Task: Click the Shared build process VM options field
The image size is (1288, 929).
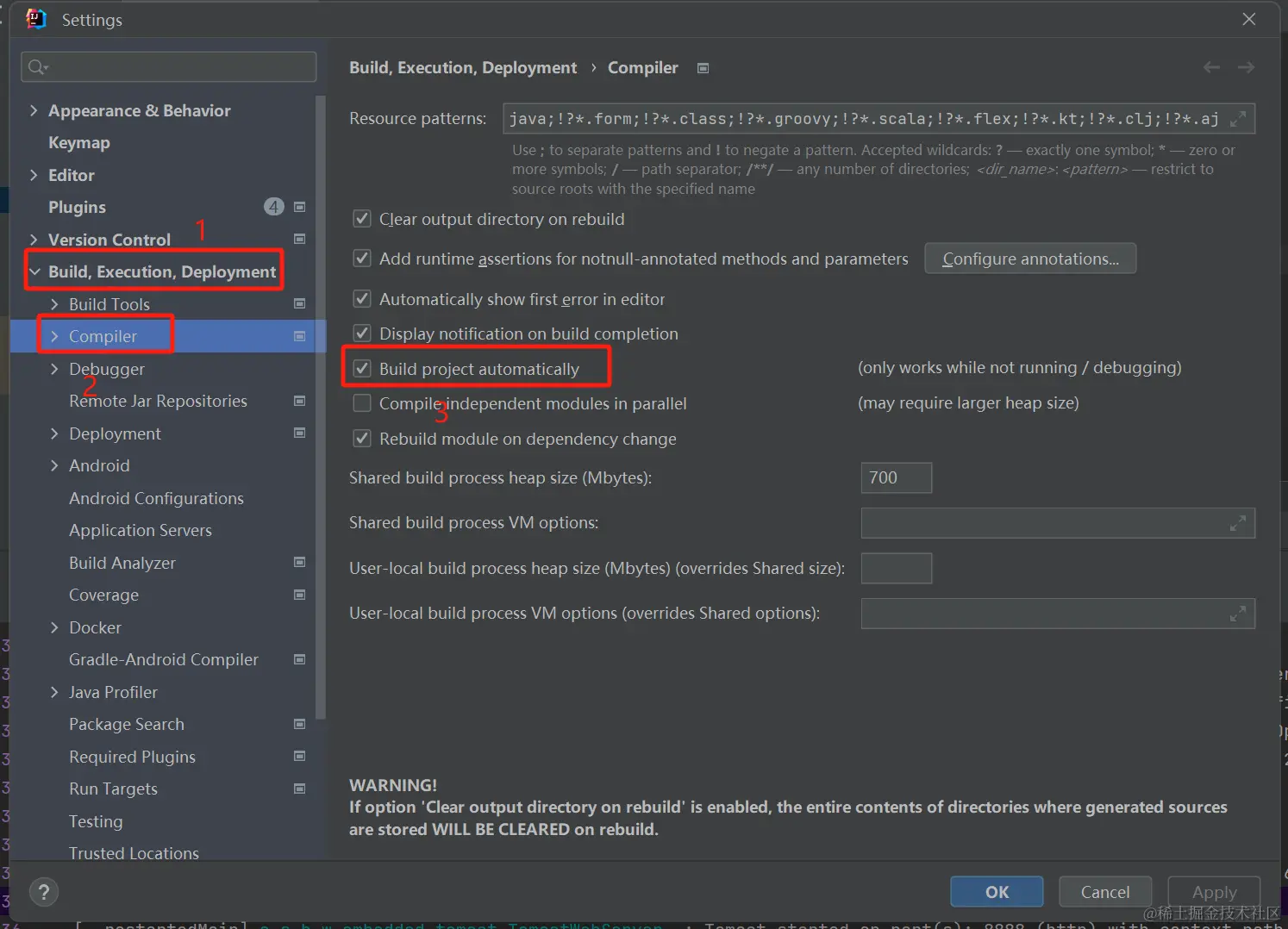Action: pyautogui.click(x=1058, y=523)
